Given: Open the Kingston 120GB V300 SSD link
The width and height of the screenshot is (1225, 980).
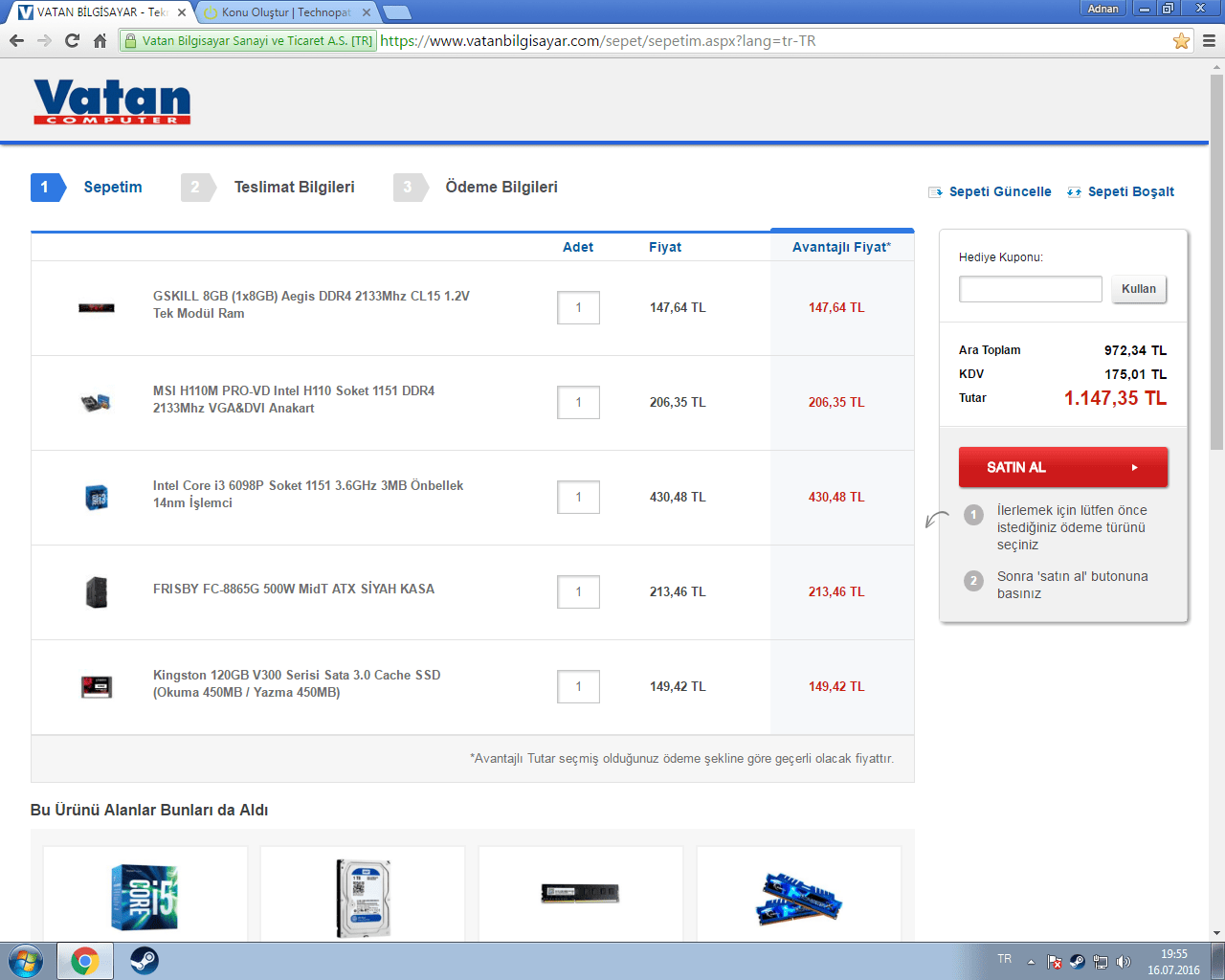Looking at the screenshot, I should [297, 683].
